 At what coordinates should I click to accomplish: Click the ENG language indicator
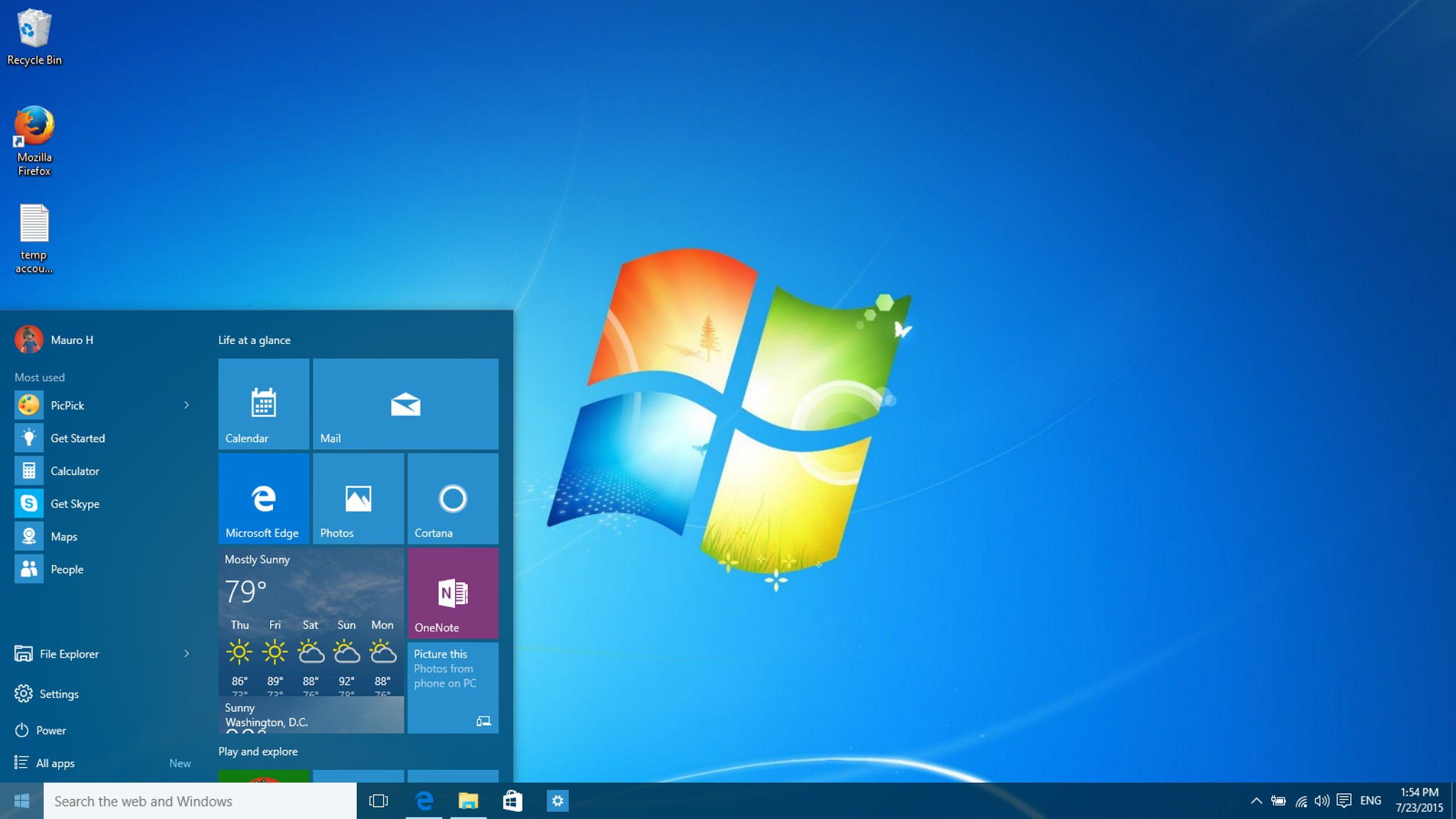(1372, 800)
